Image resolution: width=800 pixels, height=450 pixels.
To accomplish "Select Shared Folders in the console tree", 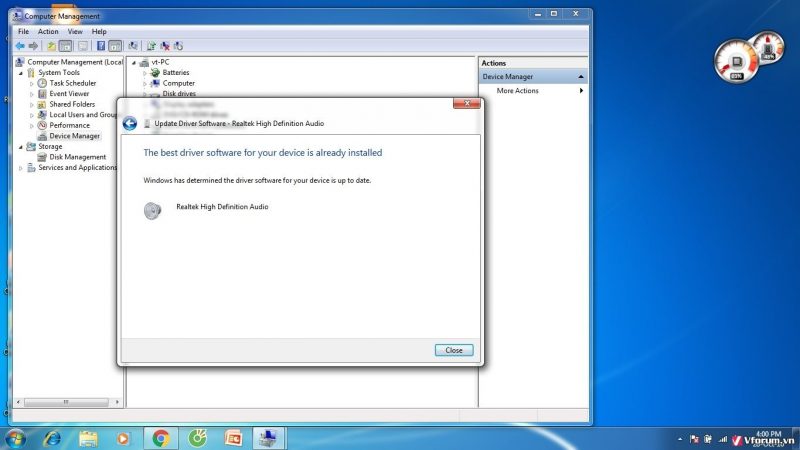I will [72, 104].
